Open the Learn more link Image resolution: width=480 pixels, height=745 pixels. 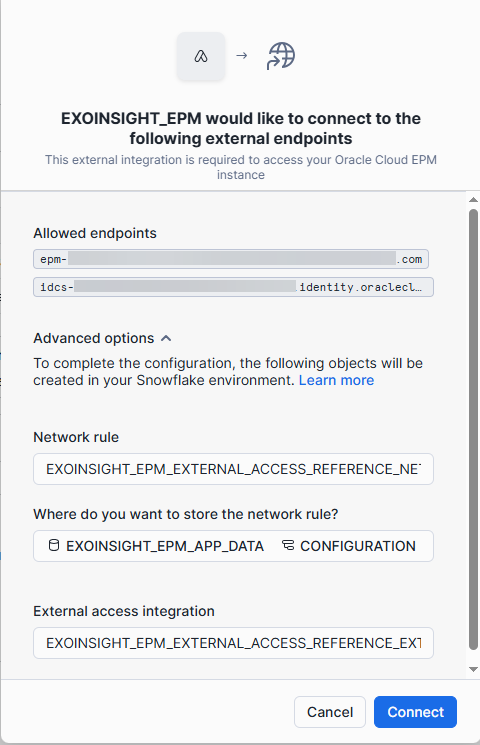point(336,380)
